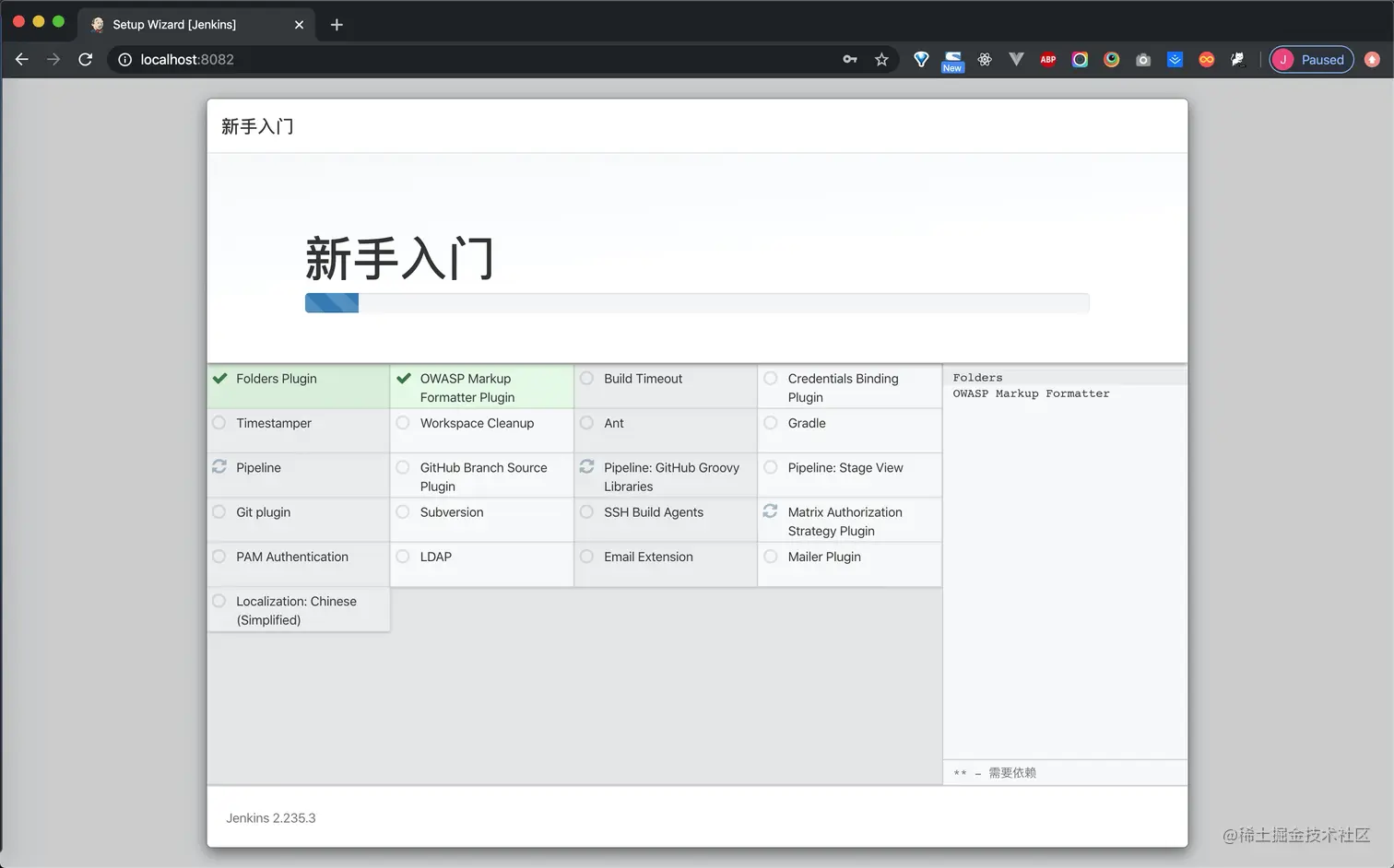View site information icon in address bar

coord(125,59)
